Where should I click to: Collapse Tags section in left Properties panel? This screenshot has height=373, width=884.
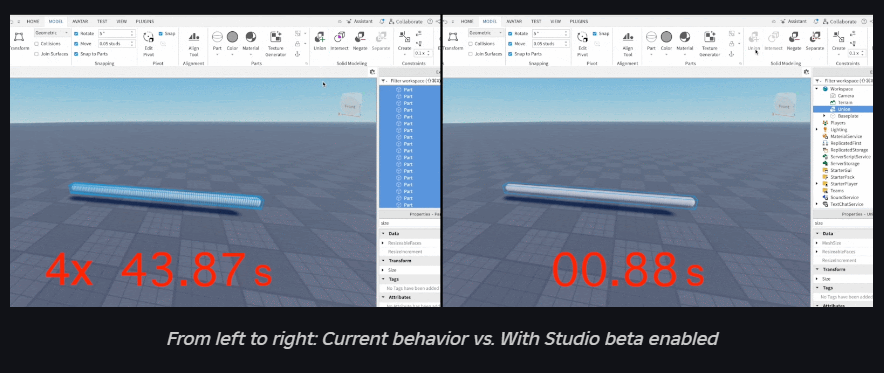(x=384, y=279)
